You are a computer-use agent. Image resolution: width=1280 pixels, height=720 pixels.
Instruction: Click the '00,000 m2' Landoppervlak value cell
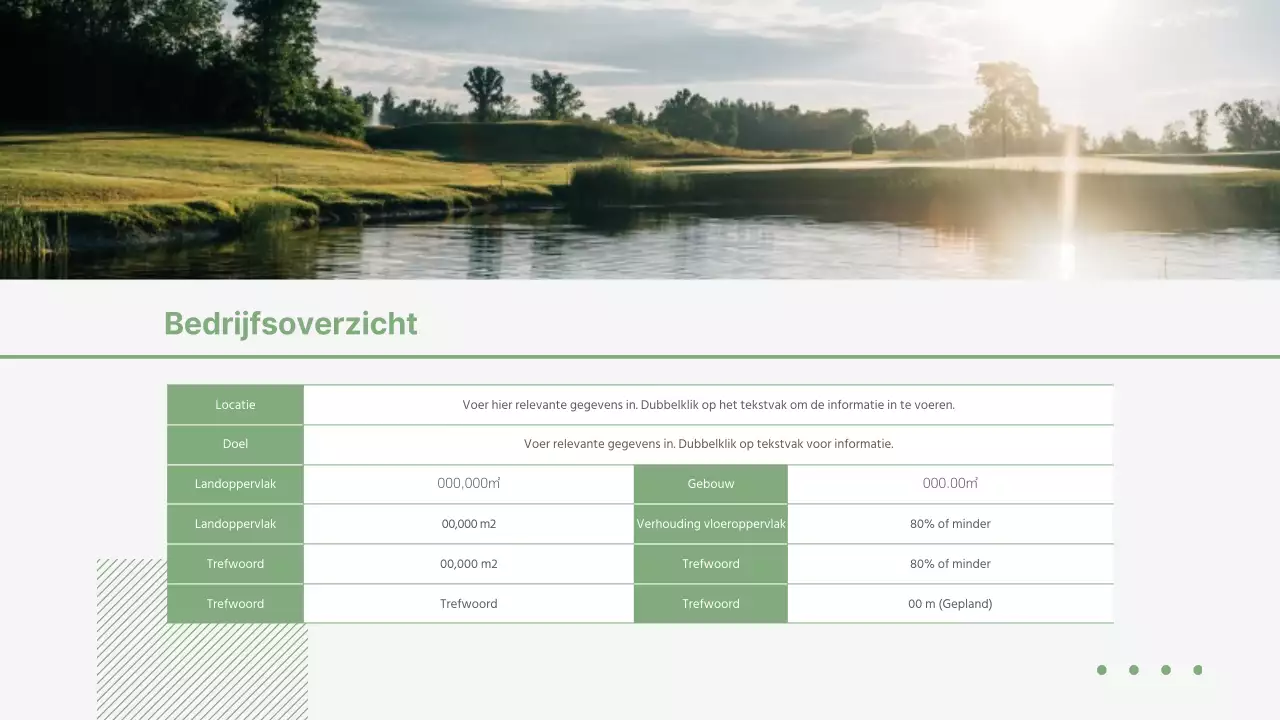(468, 523)
